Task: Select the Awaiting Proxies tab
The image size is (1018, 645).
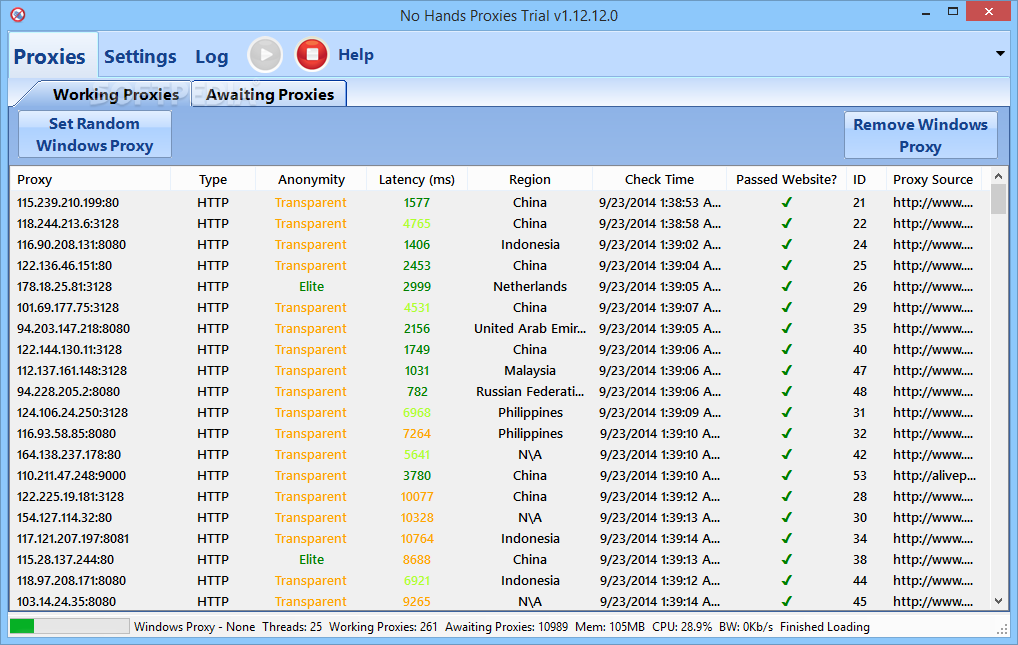Action: [269, 94]
